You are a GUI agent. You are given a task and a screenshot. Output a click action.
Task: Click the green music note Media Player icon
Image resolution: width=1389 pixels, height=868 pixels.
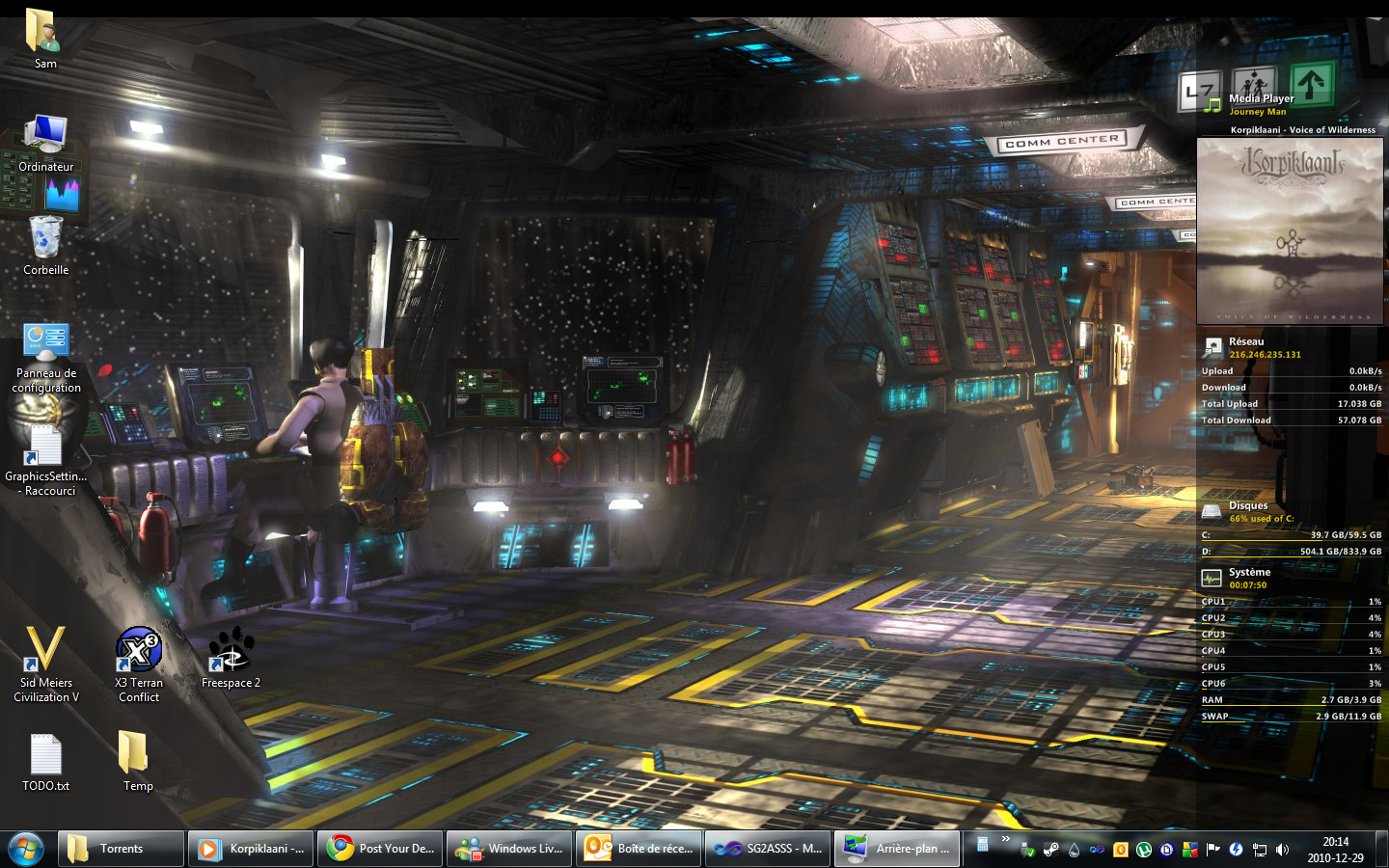pos(1212,105)
